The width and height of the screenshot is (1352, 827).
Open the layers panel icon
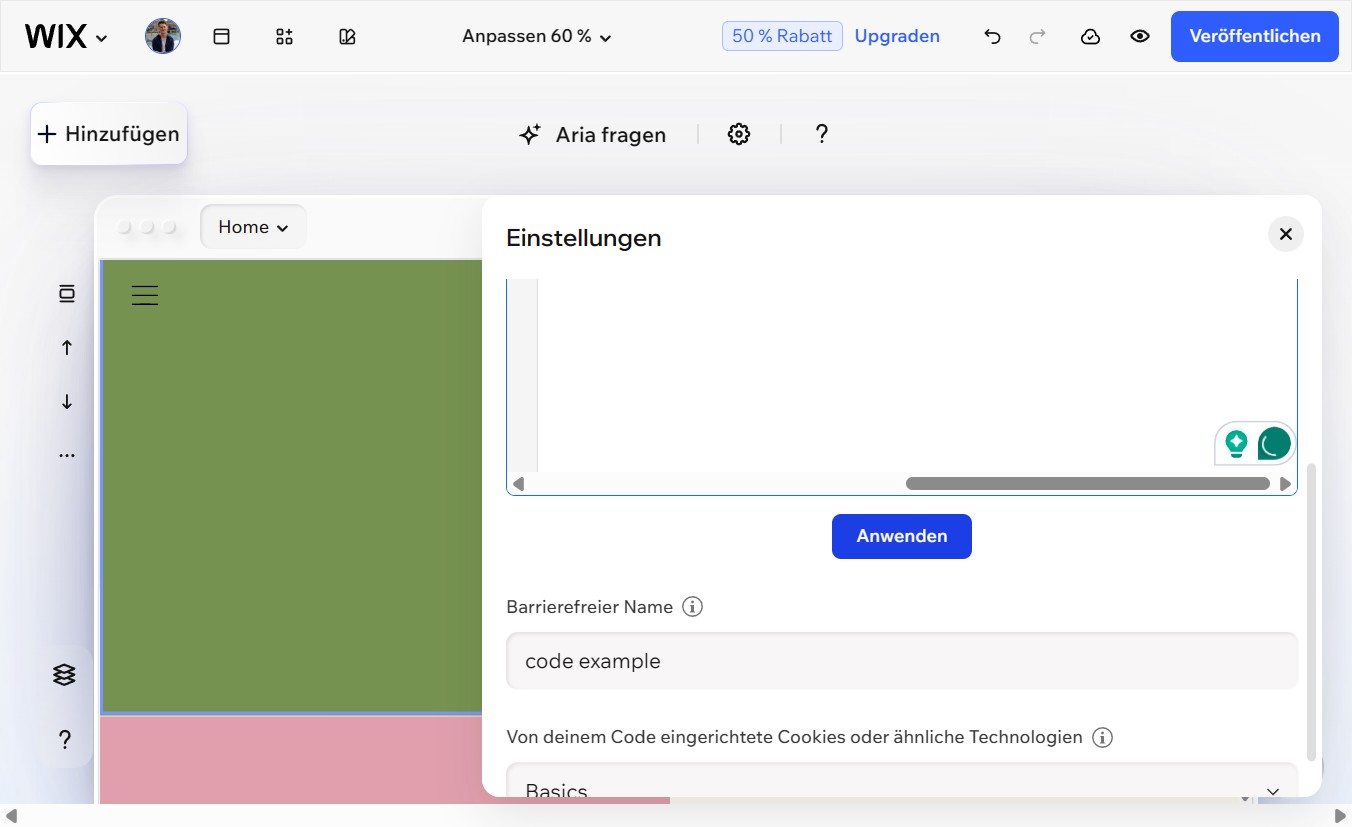64,675
